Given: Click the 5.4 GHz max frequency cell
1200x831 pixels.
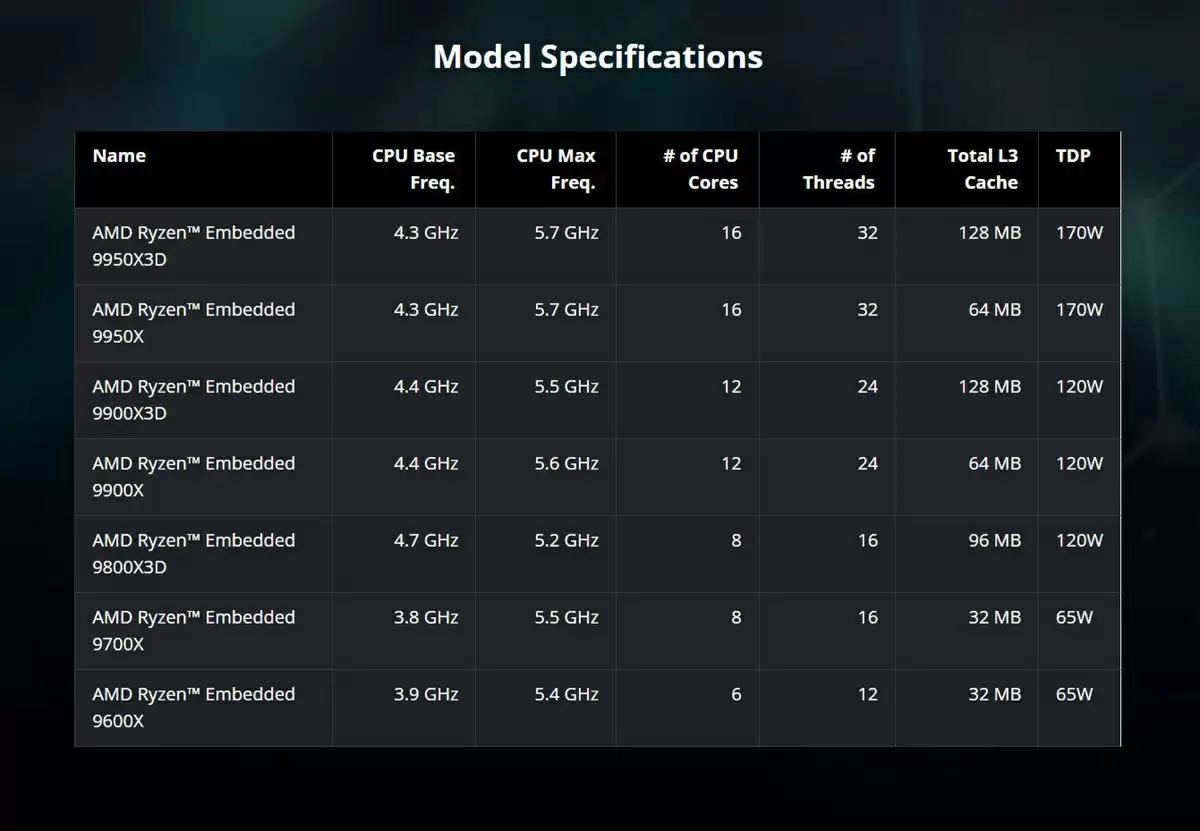Looking at the screenshot, I should click(x=567, y=695).
